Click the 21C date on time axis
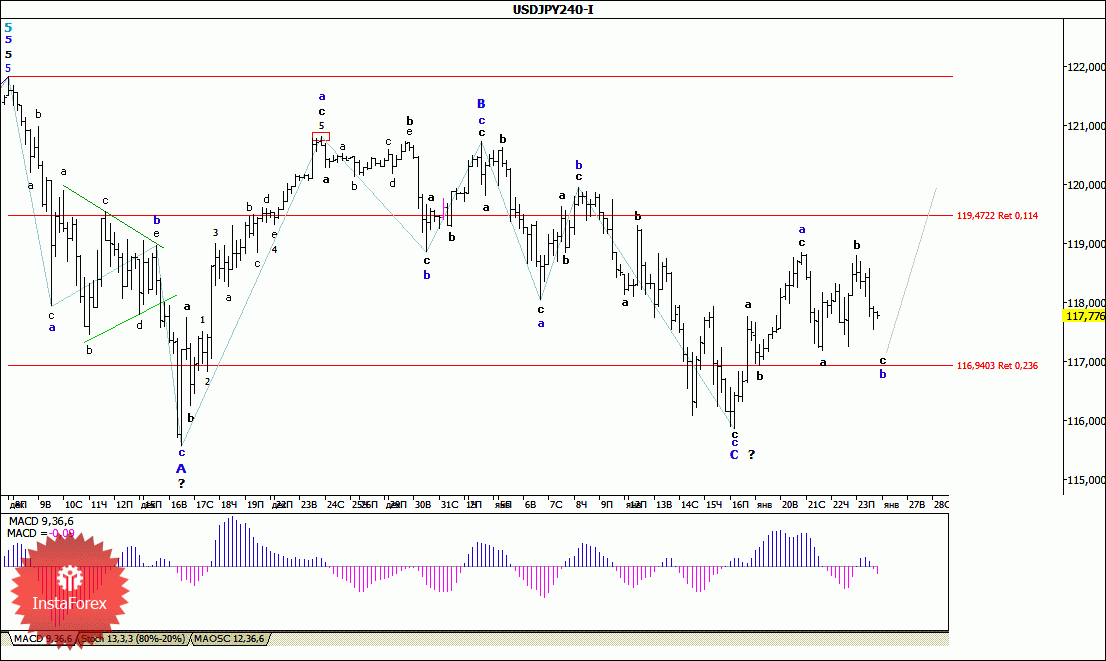 pos(816,504)
